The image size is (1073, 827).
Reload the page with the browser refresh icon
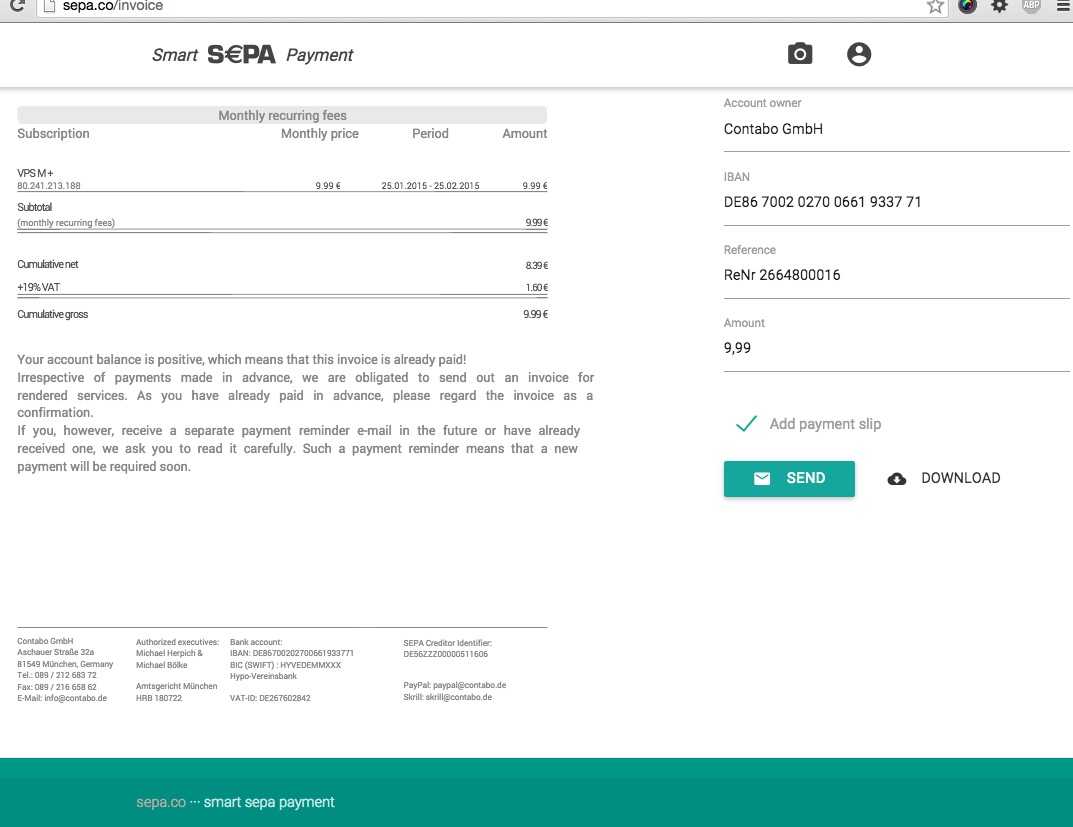[17, 6]
